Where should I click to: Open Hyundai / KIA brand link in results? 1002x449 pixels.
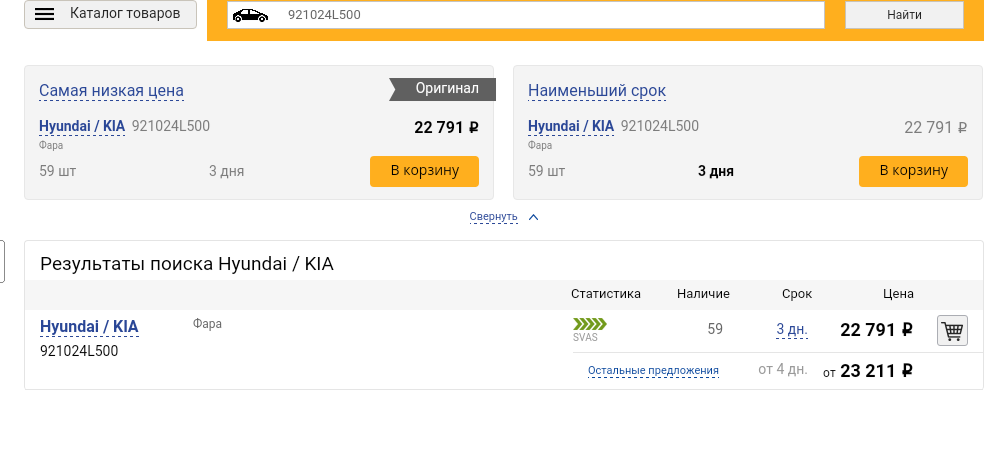tap(89, 326)
